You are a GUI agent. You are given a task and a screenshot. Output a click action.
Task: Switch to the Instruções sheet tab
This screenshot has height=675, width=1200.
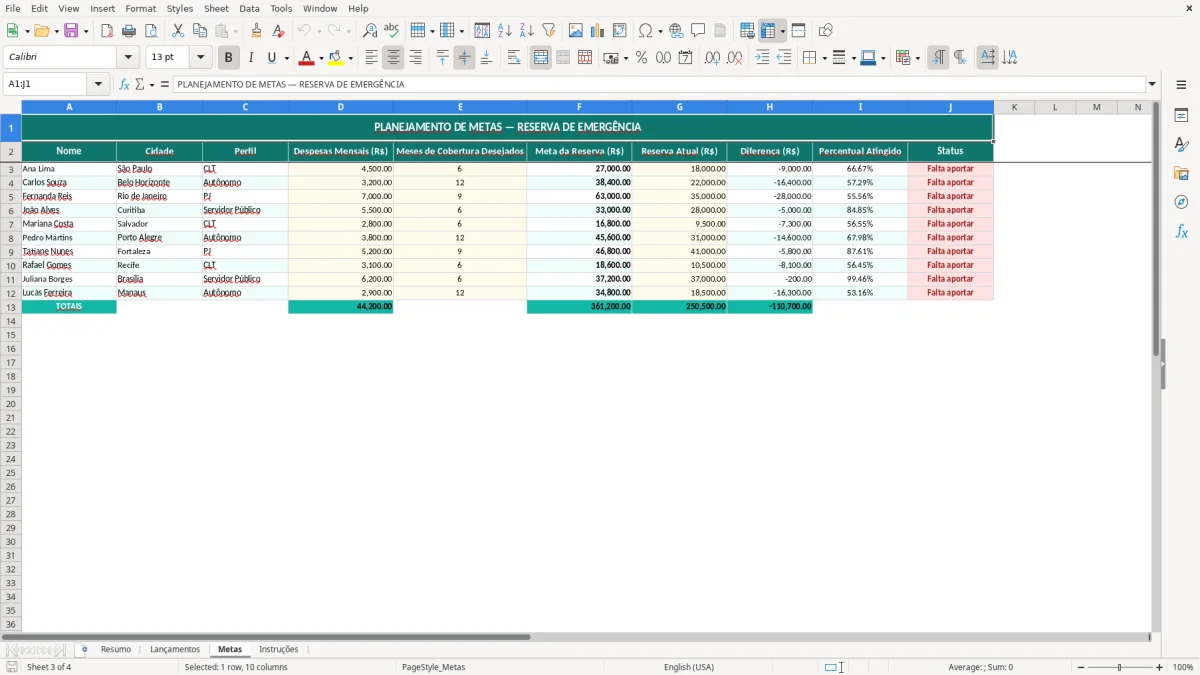[279, 650]
